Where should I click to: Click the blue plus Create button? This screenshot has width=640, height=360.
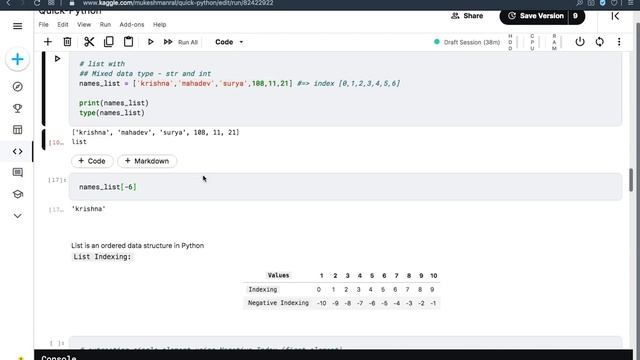[18, 60]
